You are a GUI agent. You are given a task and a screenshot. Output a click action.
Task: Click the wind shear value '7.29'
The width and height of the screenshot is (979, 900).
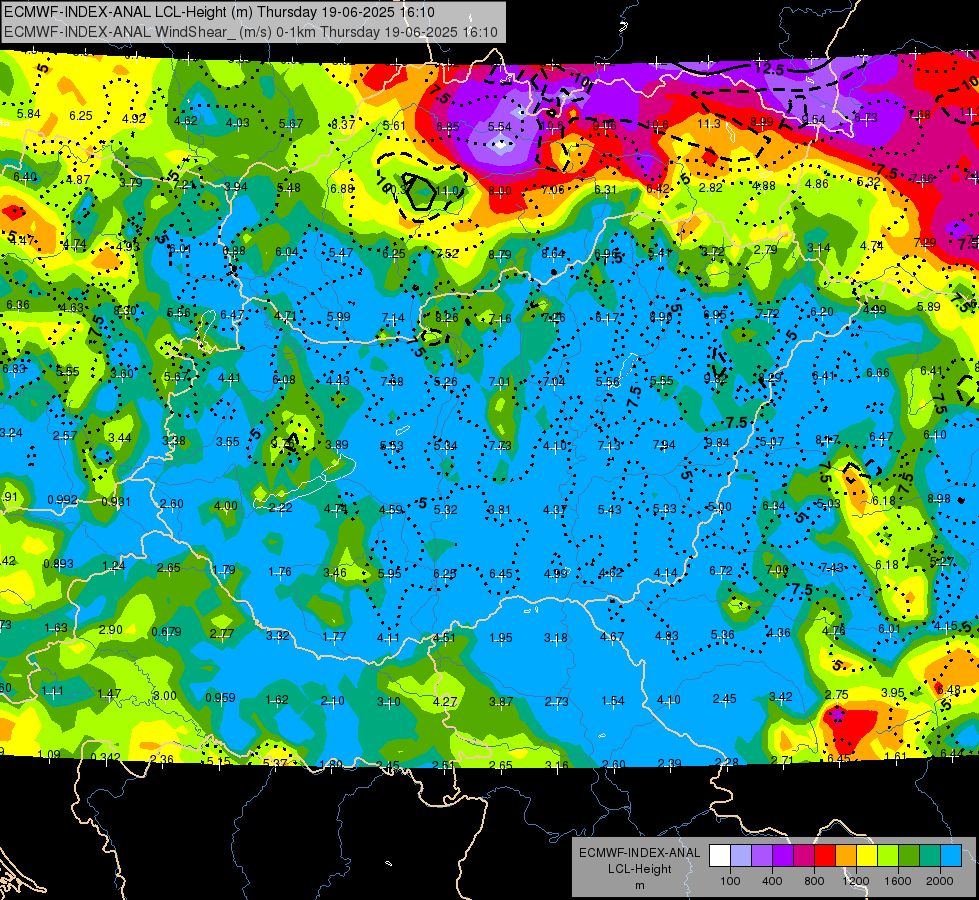click(925, 242)
